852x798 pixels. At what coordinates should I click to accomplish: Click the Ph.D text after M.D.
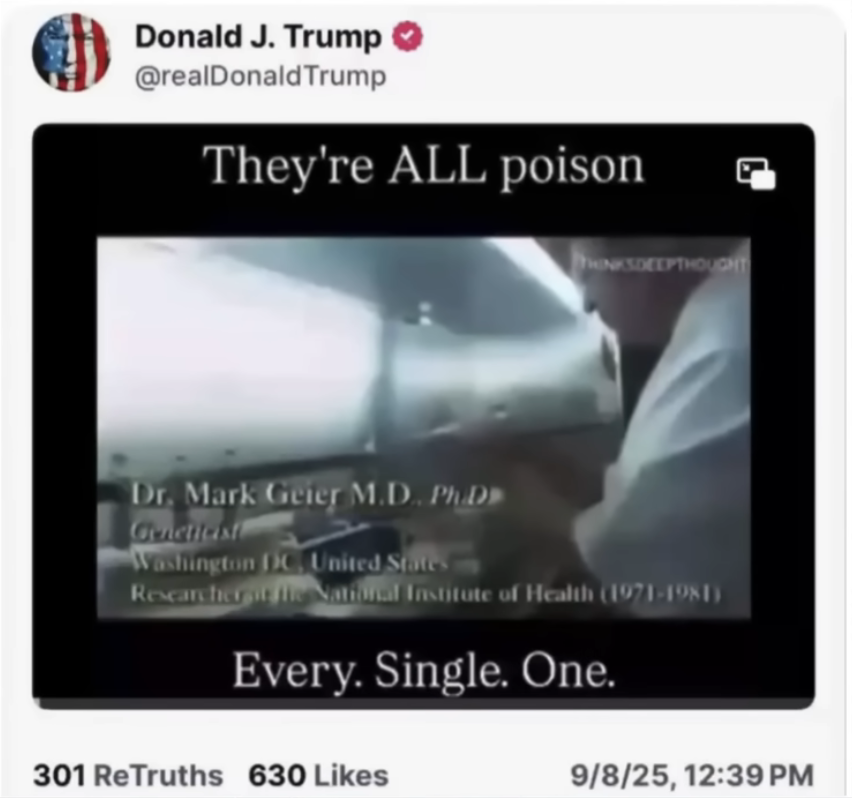(461, 495)
